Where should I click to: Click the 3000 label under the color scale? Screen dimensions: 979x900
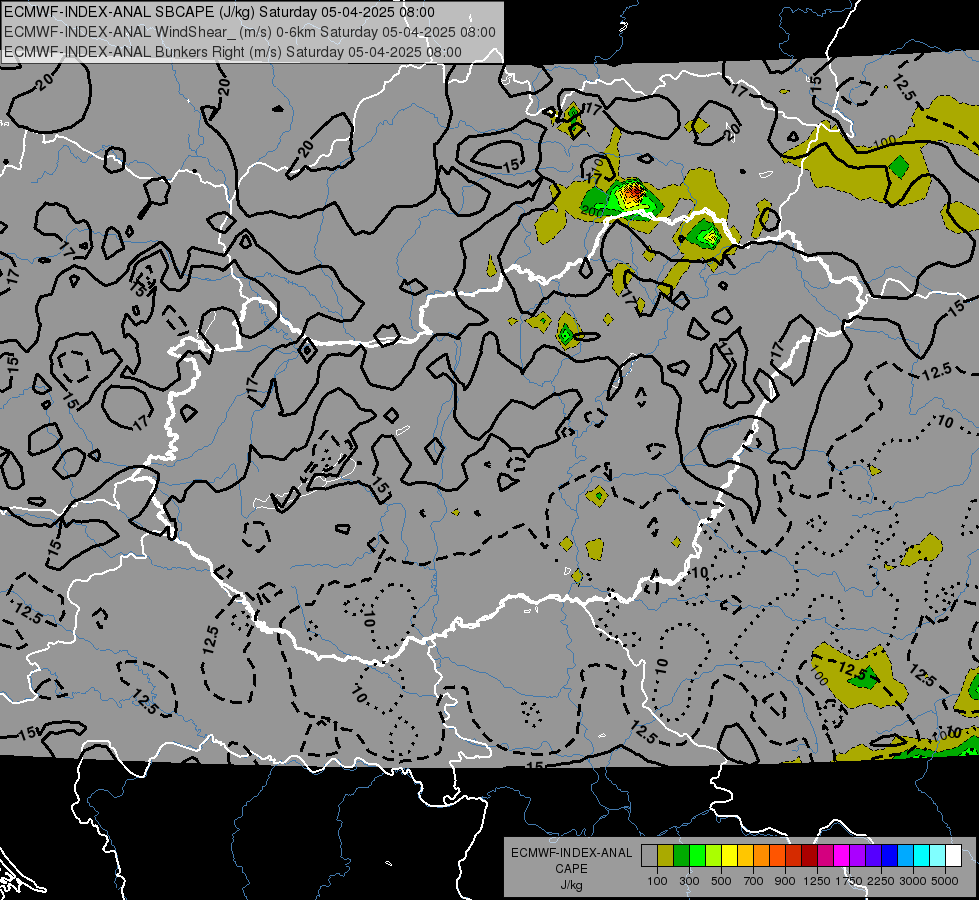pos(913,881)
